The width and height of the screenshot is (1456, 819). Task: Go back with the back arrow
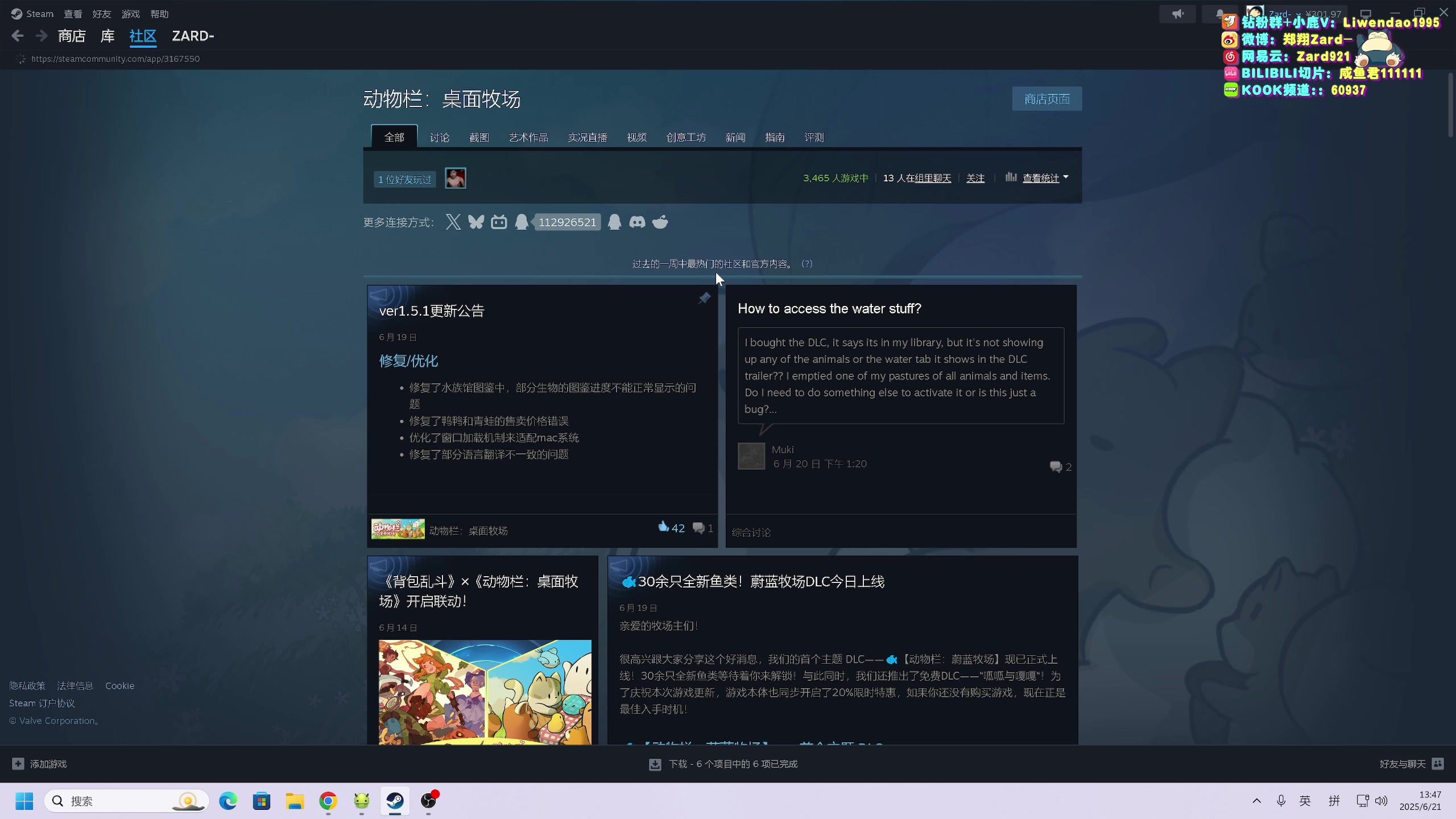18,36
